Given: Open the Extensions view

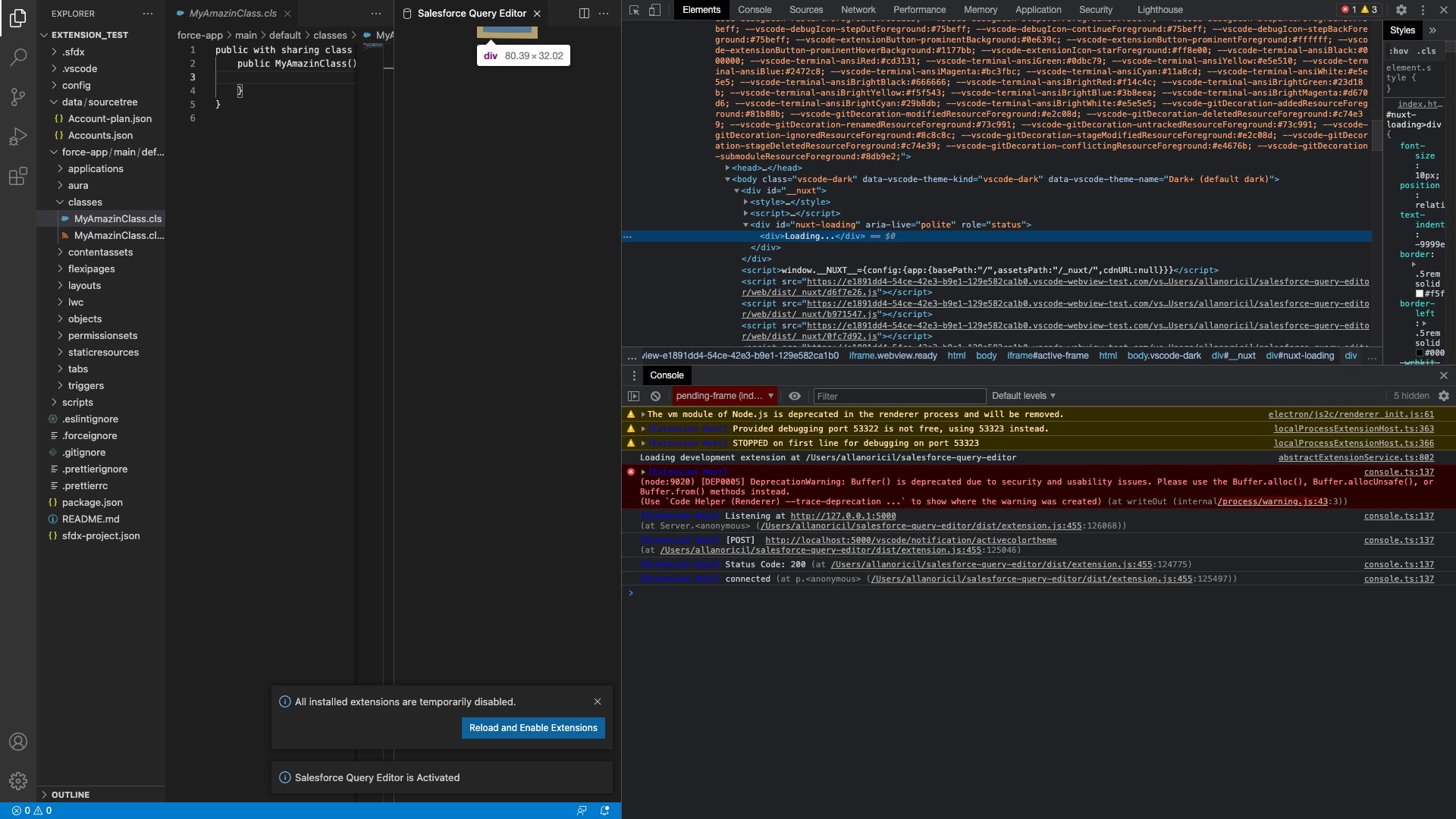Looking at the screenshot, I should click(18, 175).
